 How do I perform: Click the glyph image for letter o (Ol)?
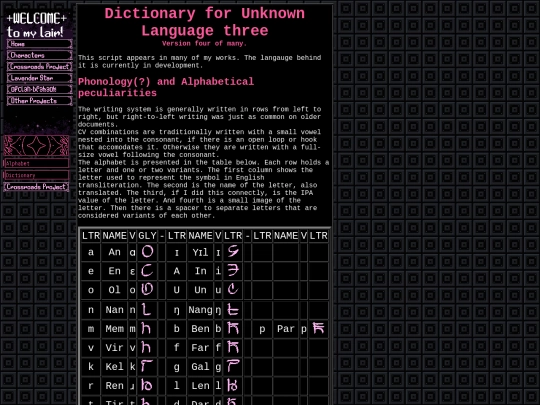point(147,290)
